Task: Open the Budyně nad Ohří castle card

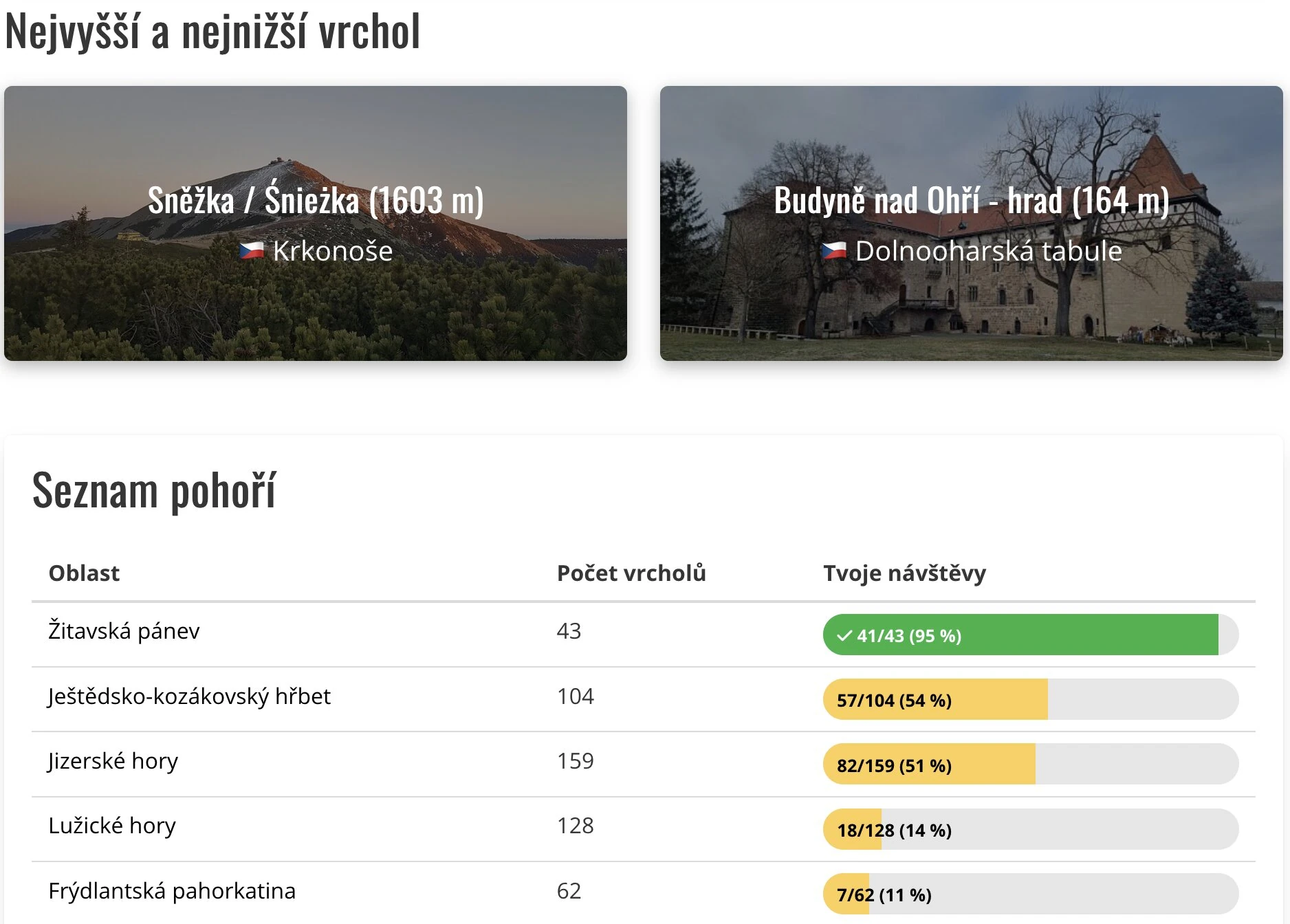Action: [x=971, y=223]
